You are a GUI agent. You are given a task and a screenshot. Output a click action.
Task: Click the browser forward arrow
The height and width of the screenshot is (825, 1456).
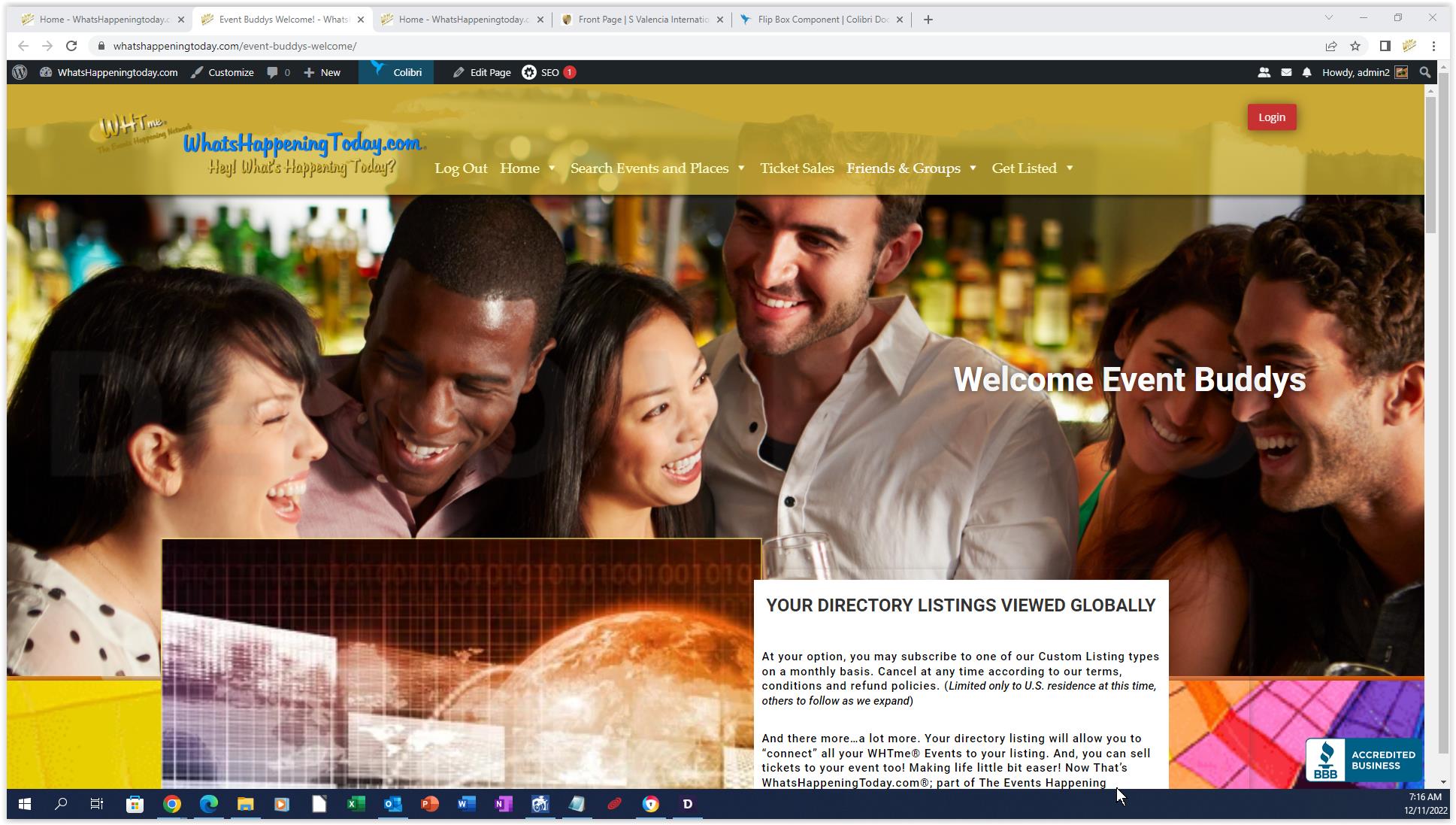[x=47, y=46]
